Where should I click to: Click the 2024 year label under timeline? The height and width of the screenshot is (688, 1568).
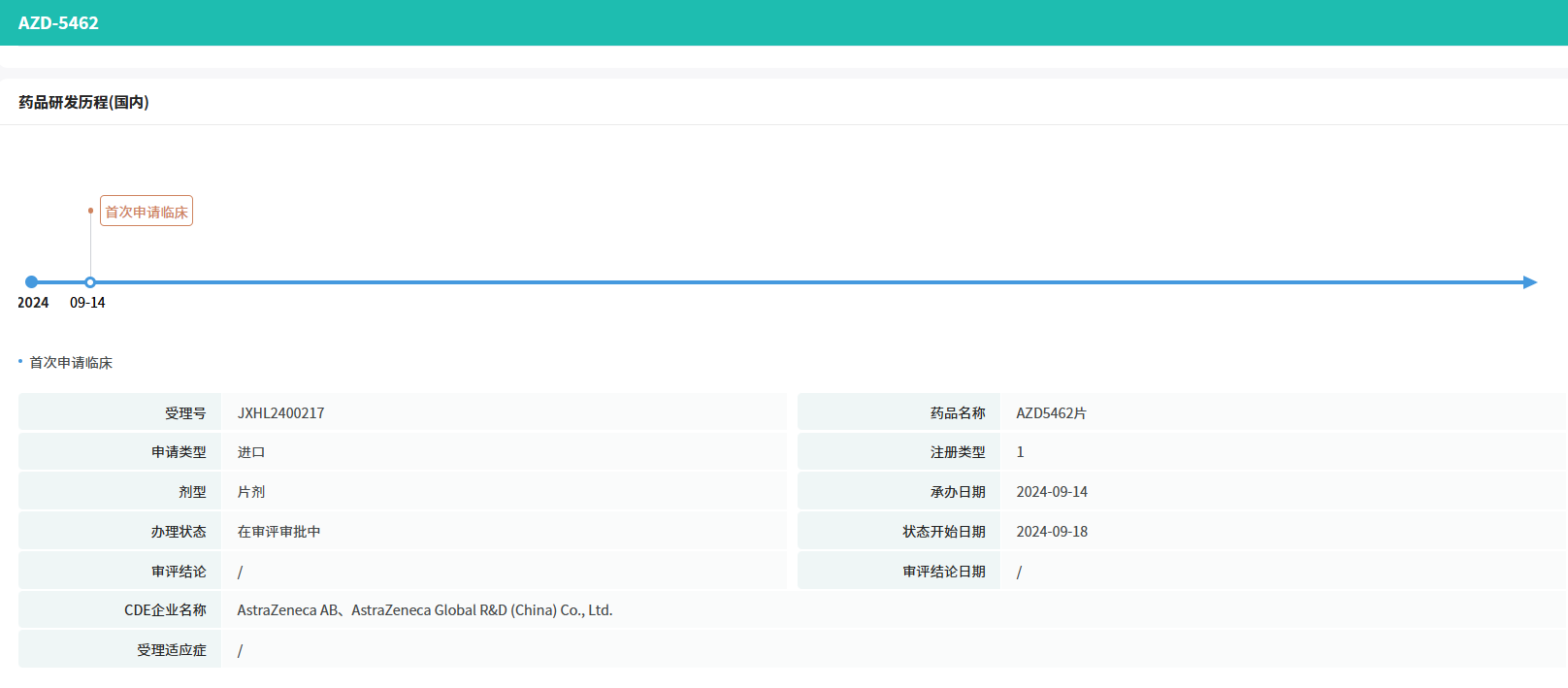tap(33, 303)
